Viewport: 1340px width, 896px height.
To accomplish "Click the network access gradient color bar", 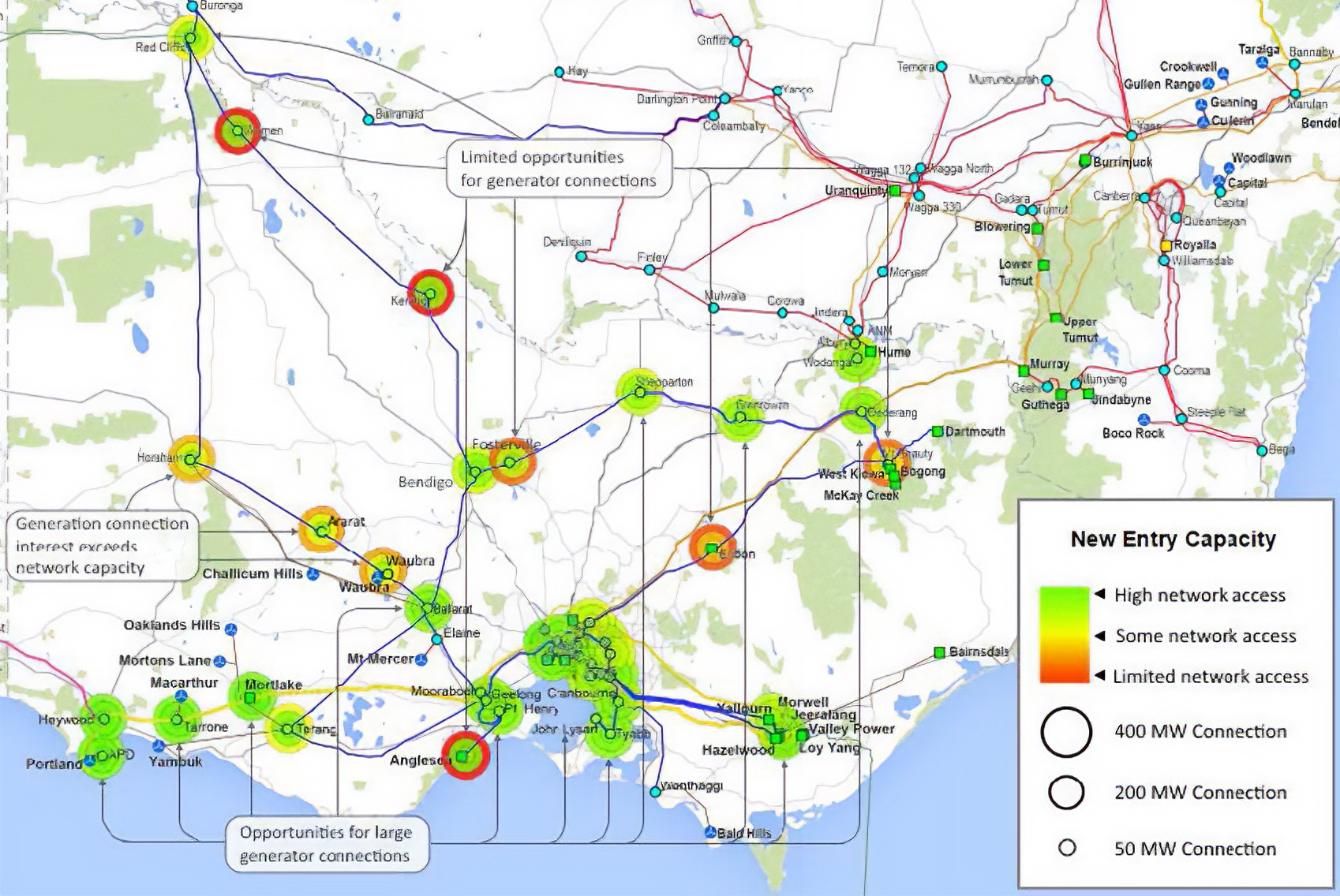I will tap(1064, 635).
